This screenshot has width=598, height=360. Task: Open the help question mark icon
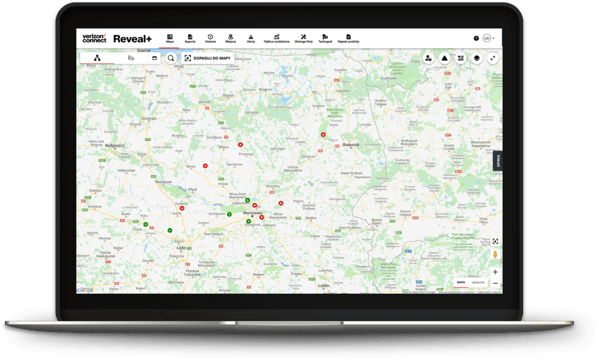476,38
